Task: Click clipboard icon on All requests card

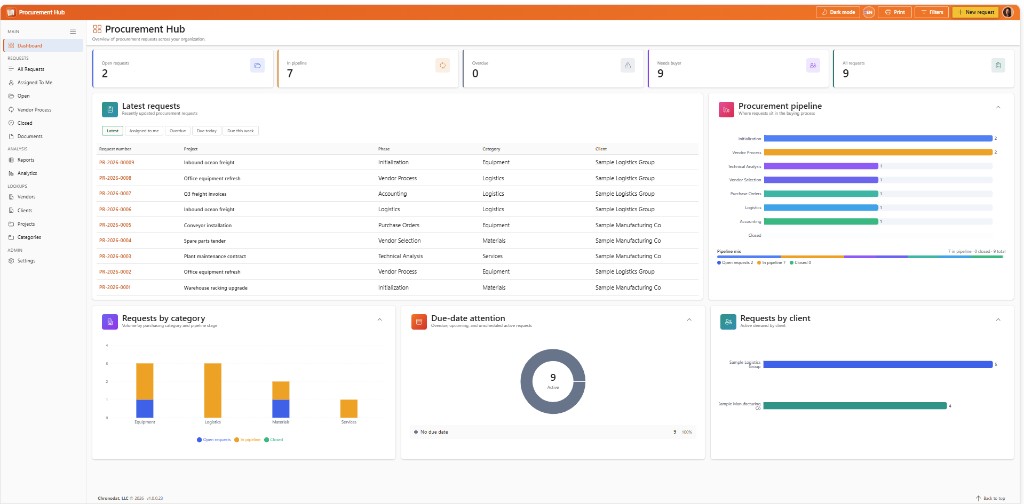Action: click(x=998, y=65)
